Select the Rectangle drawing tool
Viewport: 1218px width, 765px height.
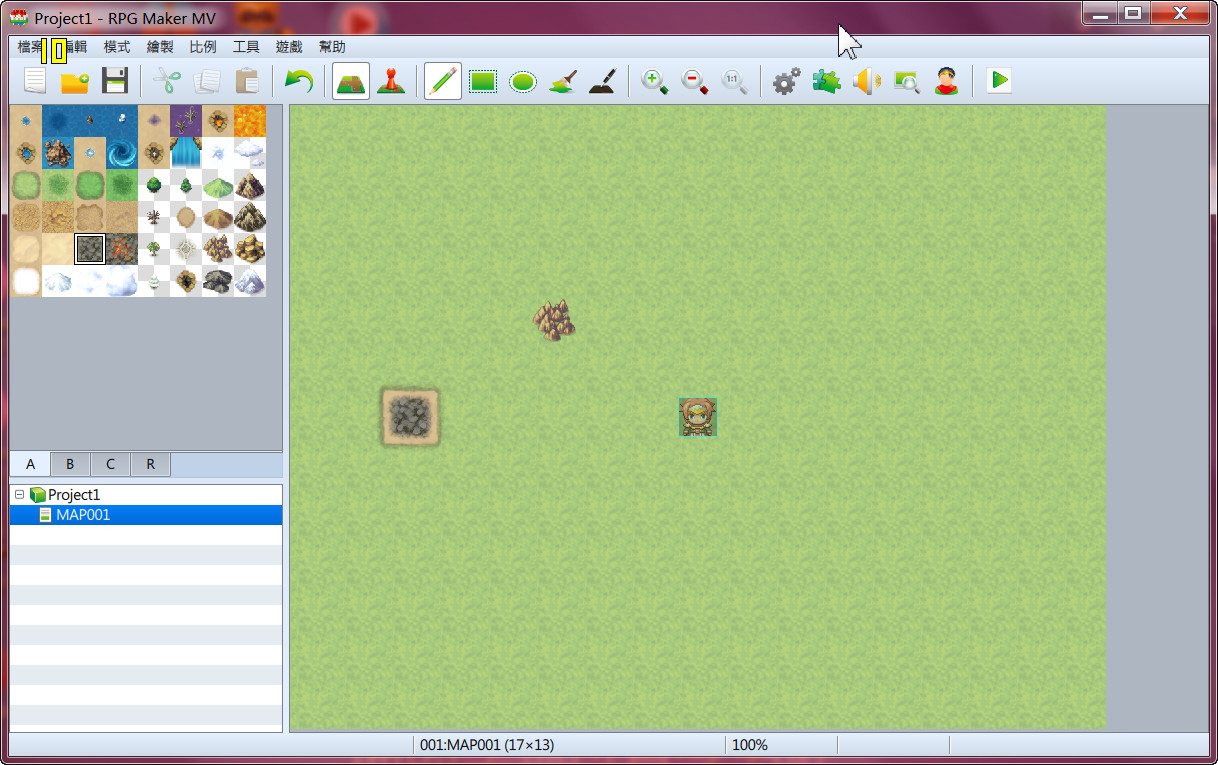pyautogui.click(x=484, y=81)
